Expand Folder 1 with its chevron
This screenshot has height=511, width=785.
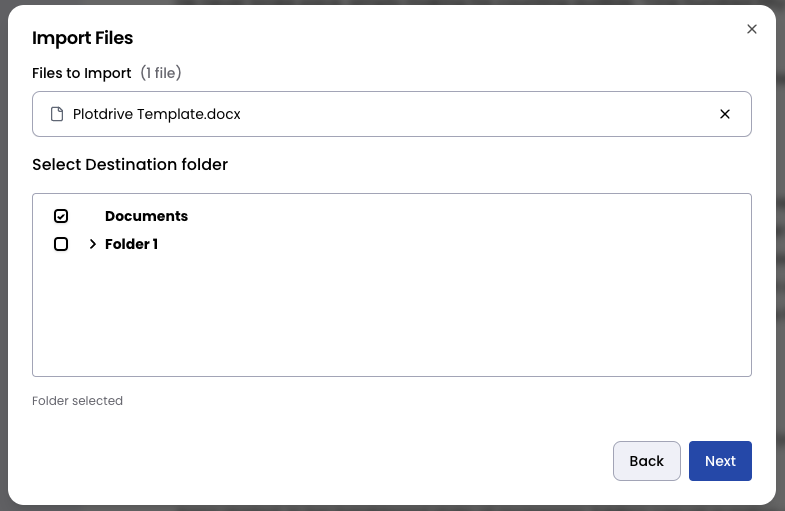coord(92,244)
